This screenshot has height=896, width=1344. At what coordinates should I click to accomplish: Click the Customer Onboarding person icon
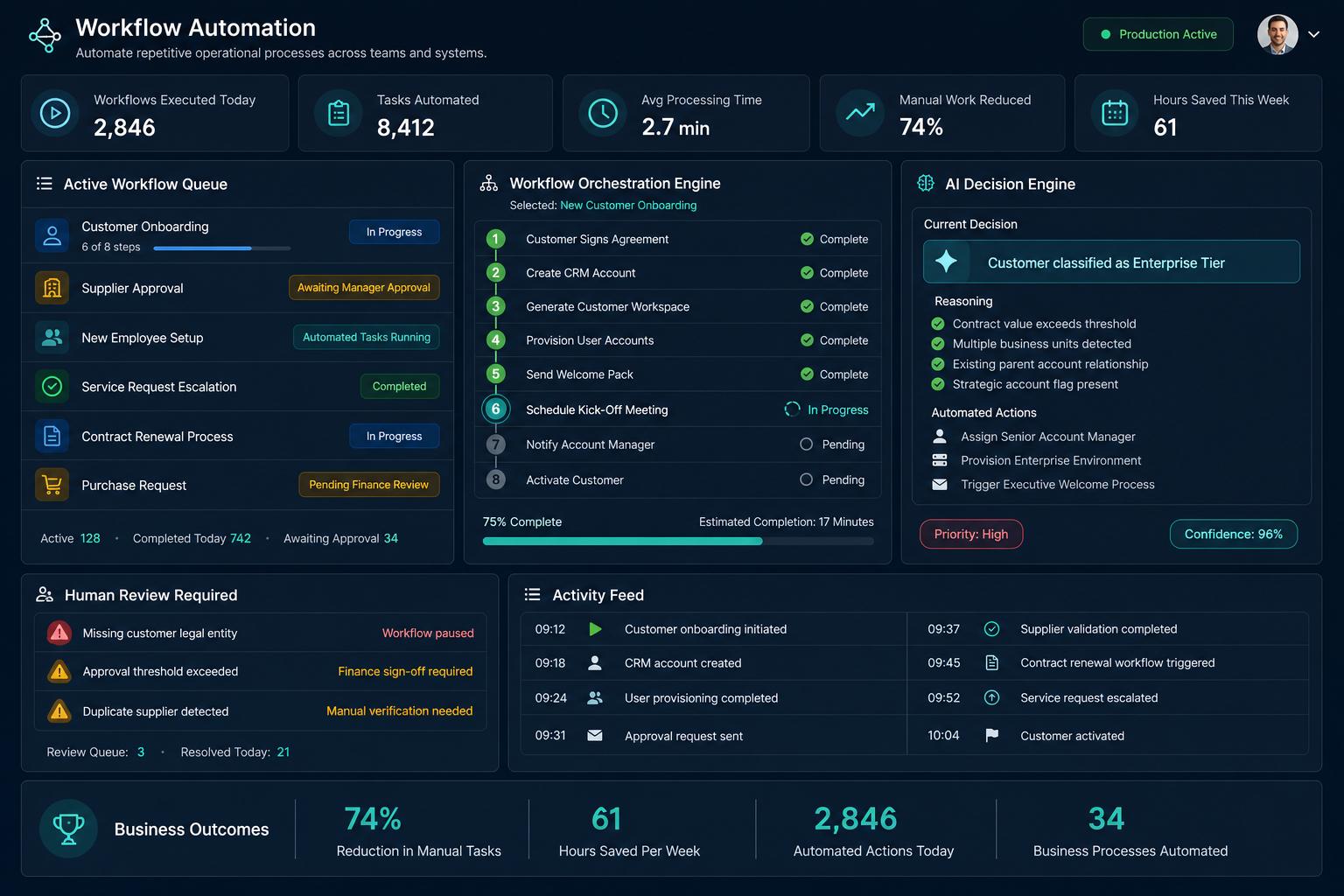(x=52, y=235)
